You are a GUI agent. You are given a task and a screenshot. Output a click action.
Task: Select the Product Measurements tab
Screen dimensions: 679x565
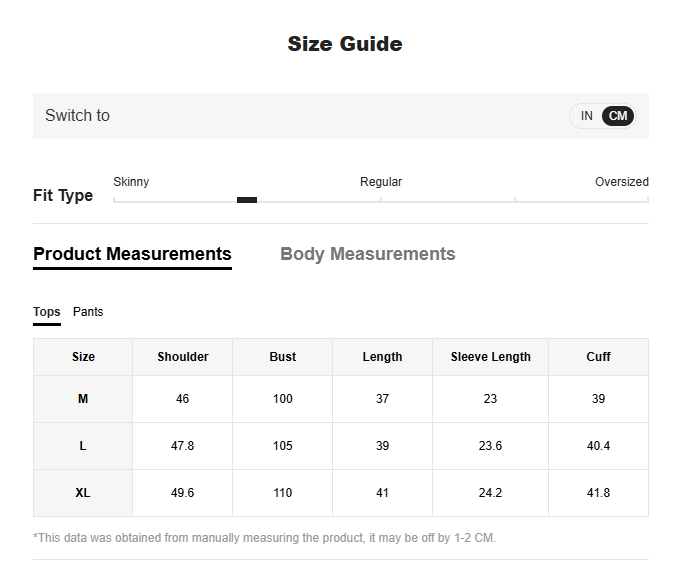point(132,254)
